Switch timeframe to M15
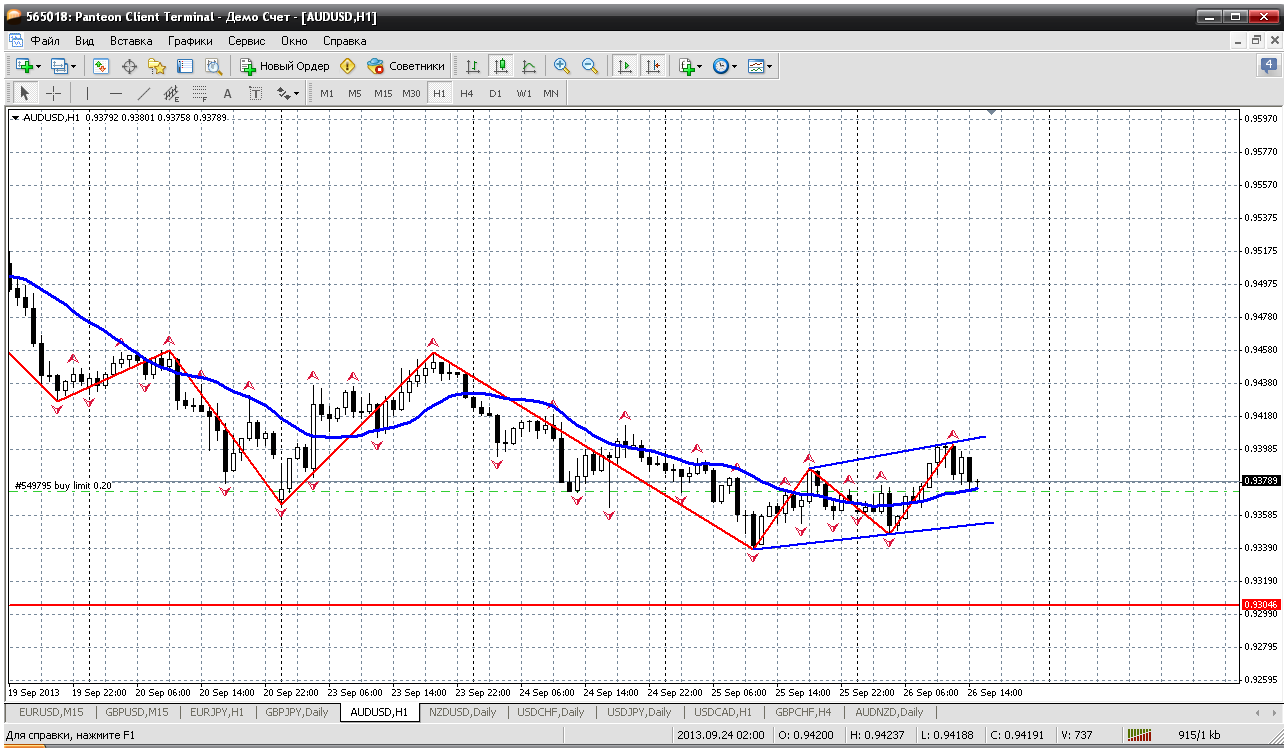 coord(383,93)
